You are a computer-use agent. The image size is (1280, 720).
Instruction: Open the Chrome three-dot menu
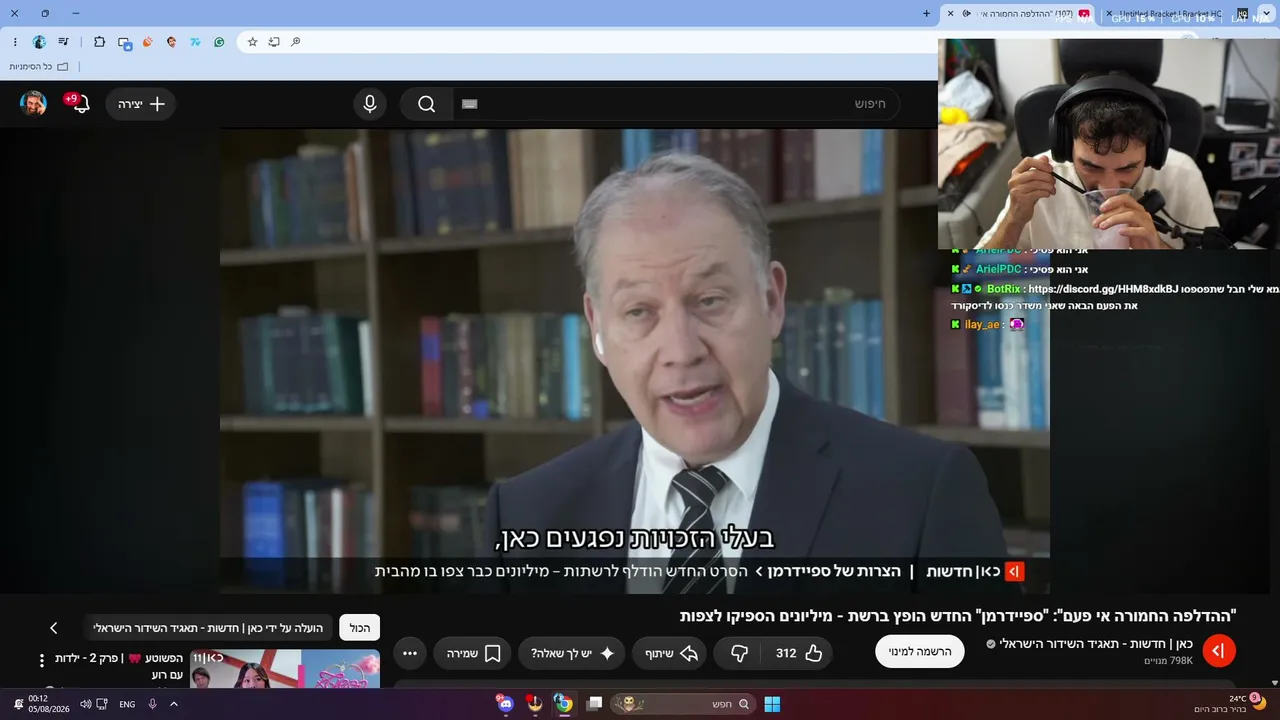point(15,42)
